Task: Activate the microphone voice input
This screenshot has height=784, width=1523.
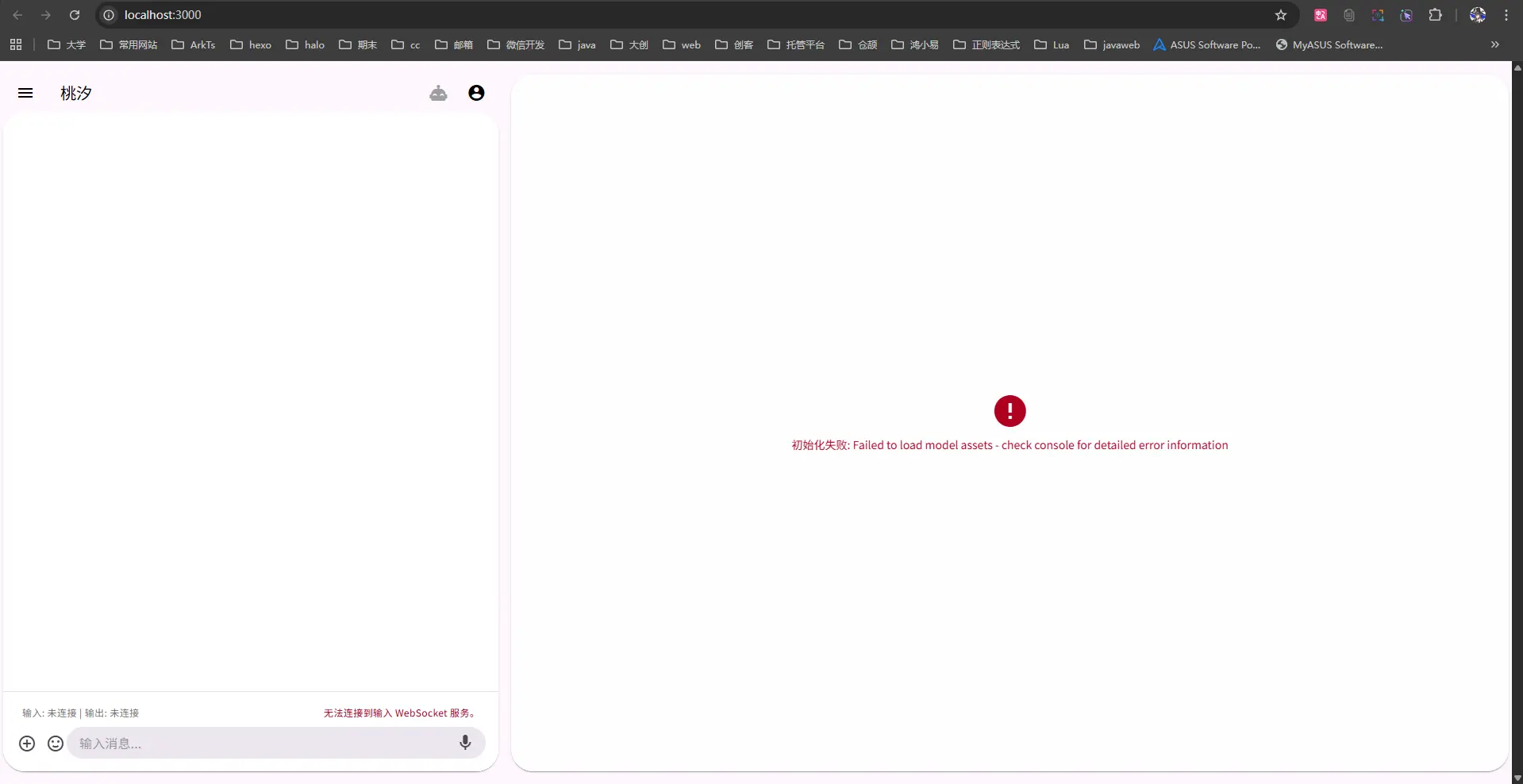Action: pyautogui.click(x=465, y=743)
